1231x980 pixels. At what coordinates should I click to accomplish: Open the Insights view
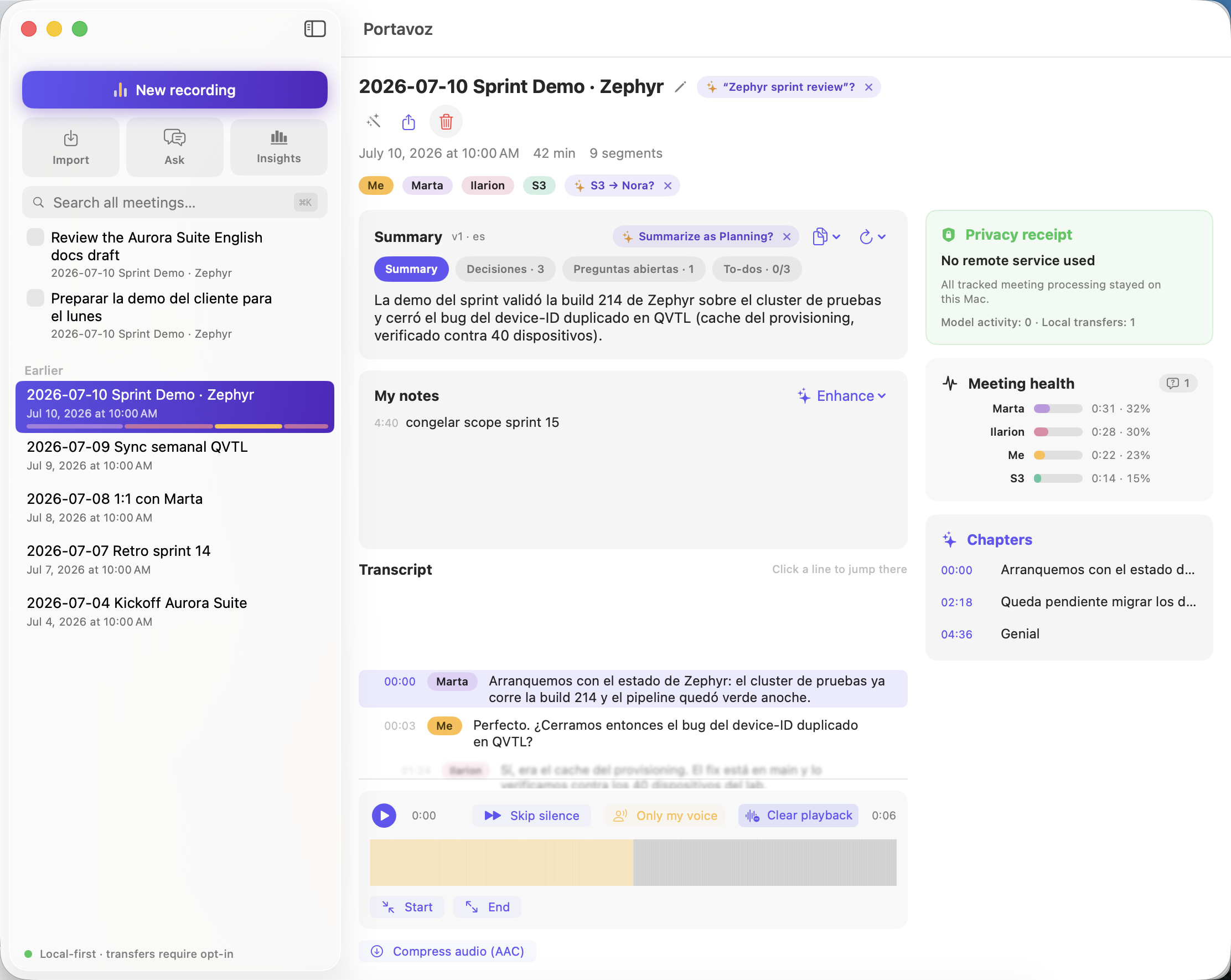[278, 147]
